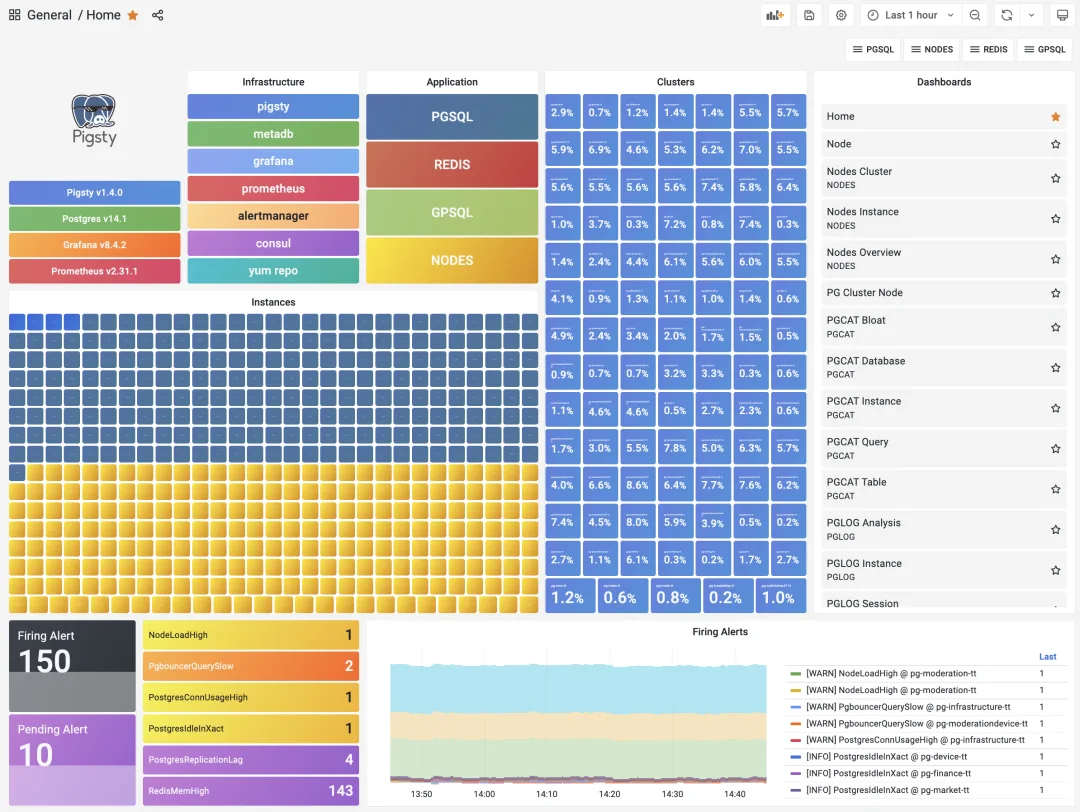Open the metadb infrastructure link
The image size is (1080, 812).
click(273, 134)
